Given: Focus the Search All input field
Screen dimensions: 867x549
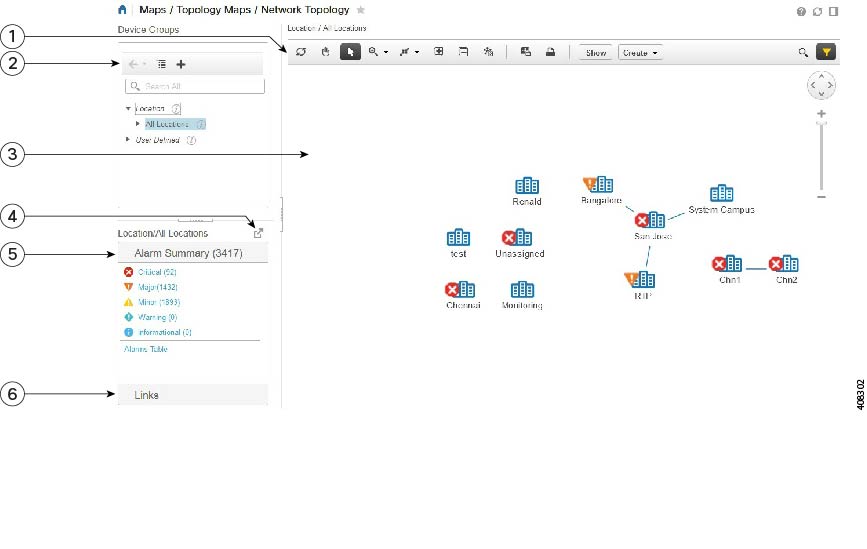Looking at the screenshot, I should tap(195, 86).
